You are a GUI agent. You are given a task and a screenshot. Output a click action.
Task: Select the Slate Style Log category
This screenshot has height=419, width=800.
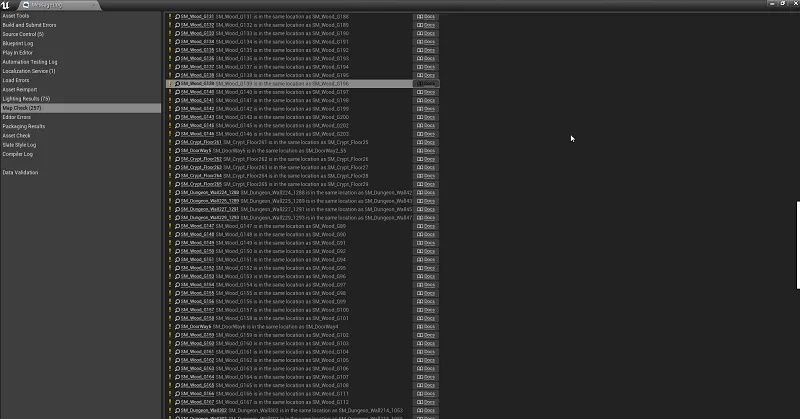click(19, 145)
